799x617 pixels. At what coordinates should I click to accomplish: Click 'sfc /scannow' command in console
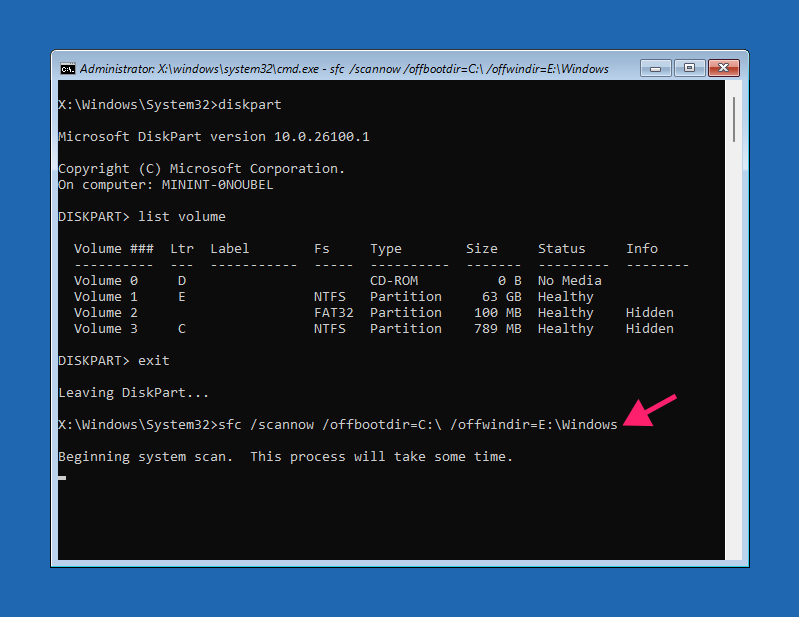tap(266, 425)
